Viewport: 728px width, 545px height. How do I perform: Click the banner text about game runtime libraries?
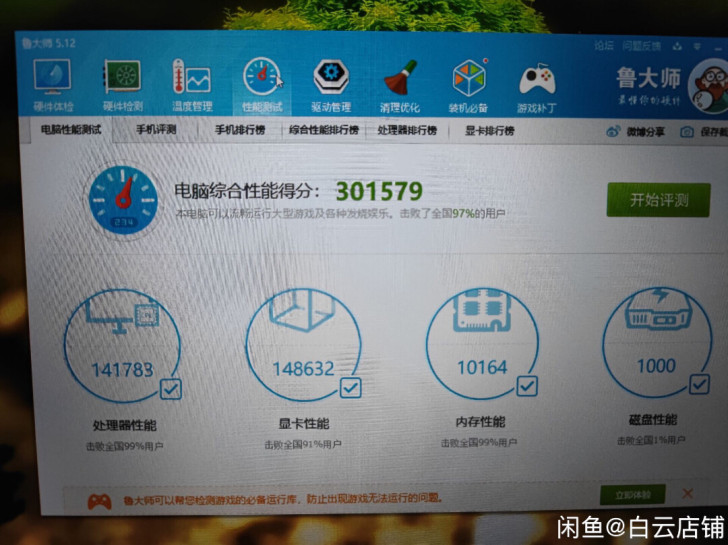[x=282, y=499]
